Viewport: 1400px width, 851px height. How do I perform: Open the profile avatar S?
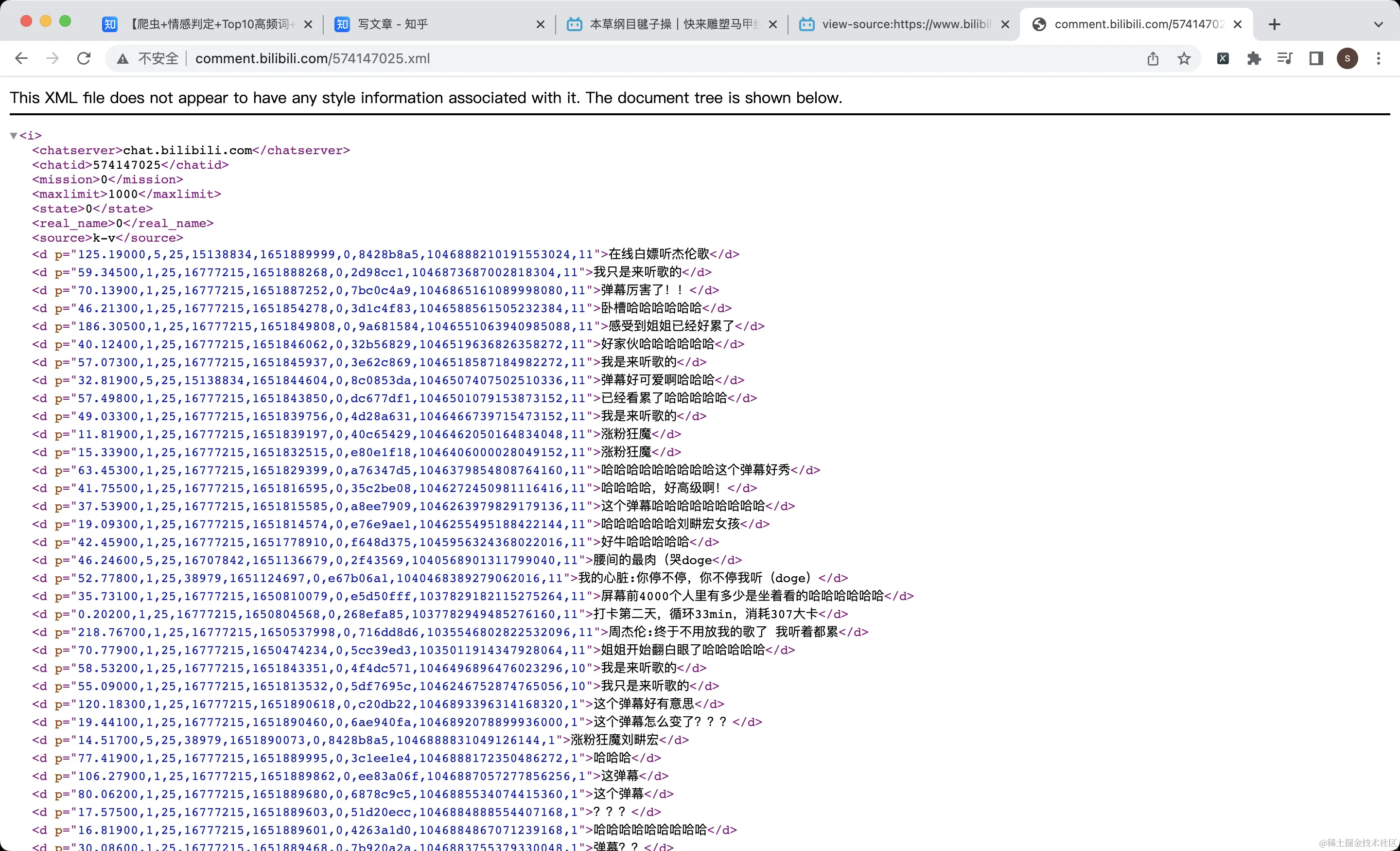coord(1347,58)
